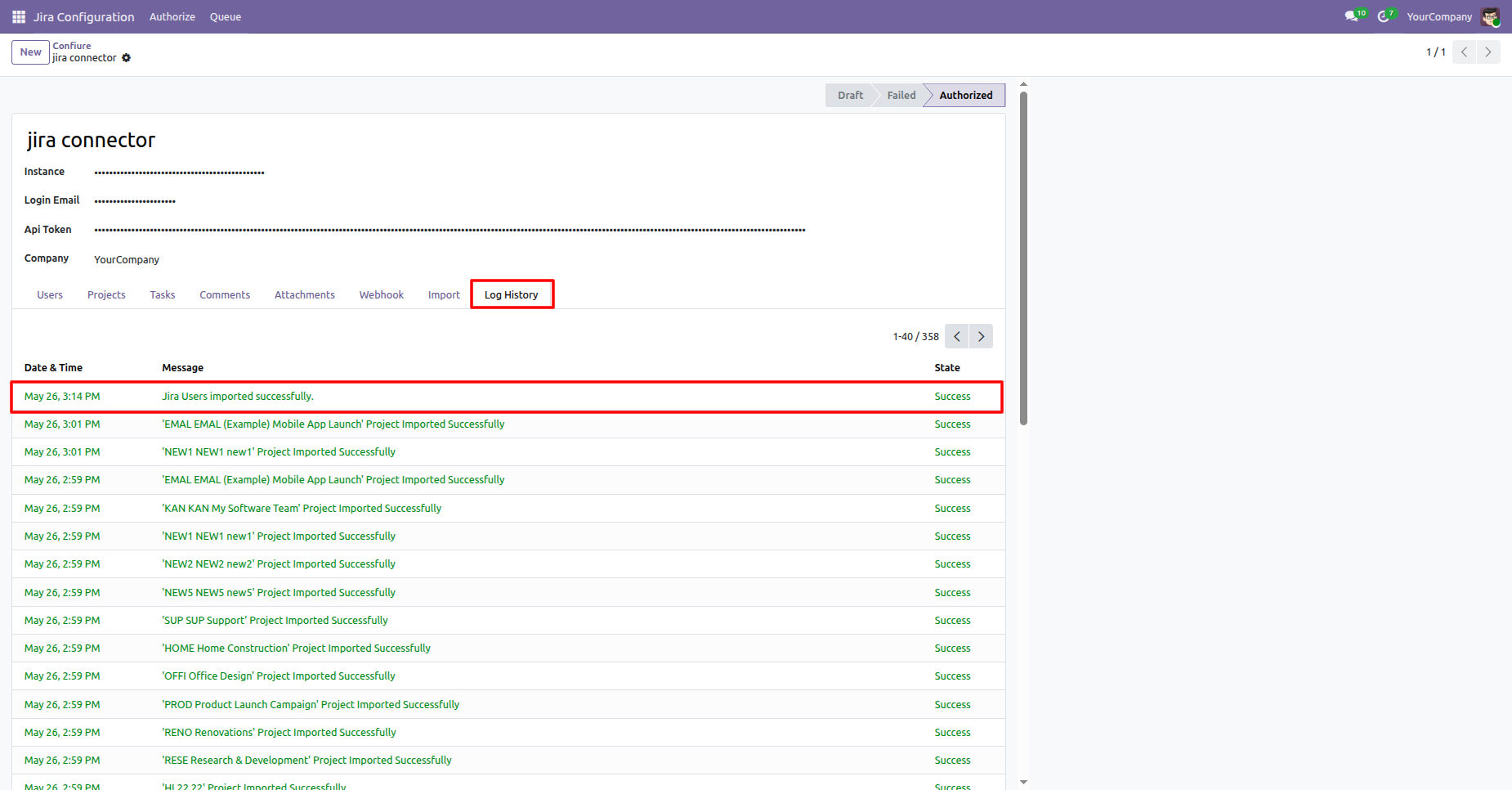
Task: Click the Message column header
Action: (182, 368)
